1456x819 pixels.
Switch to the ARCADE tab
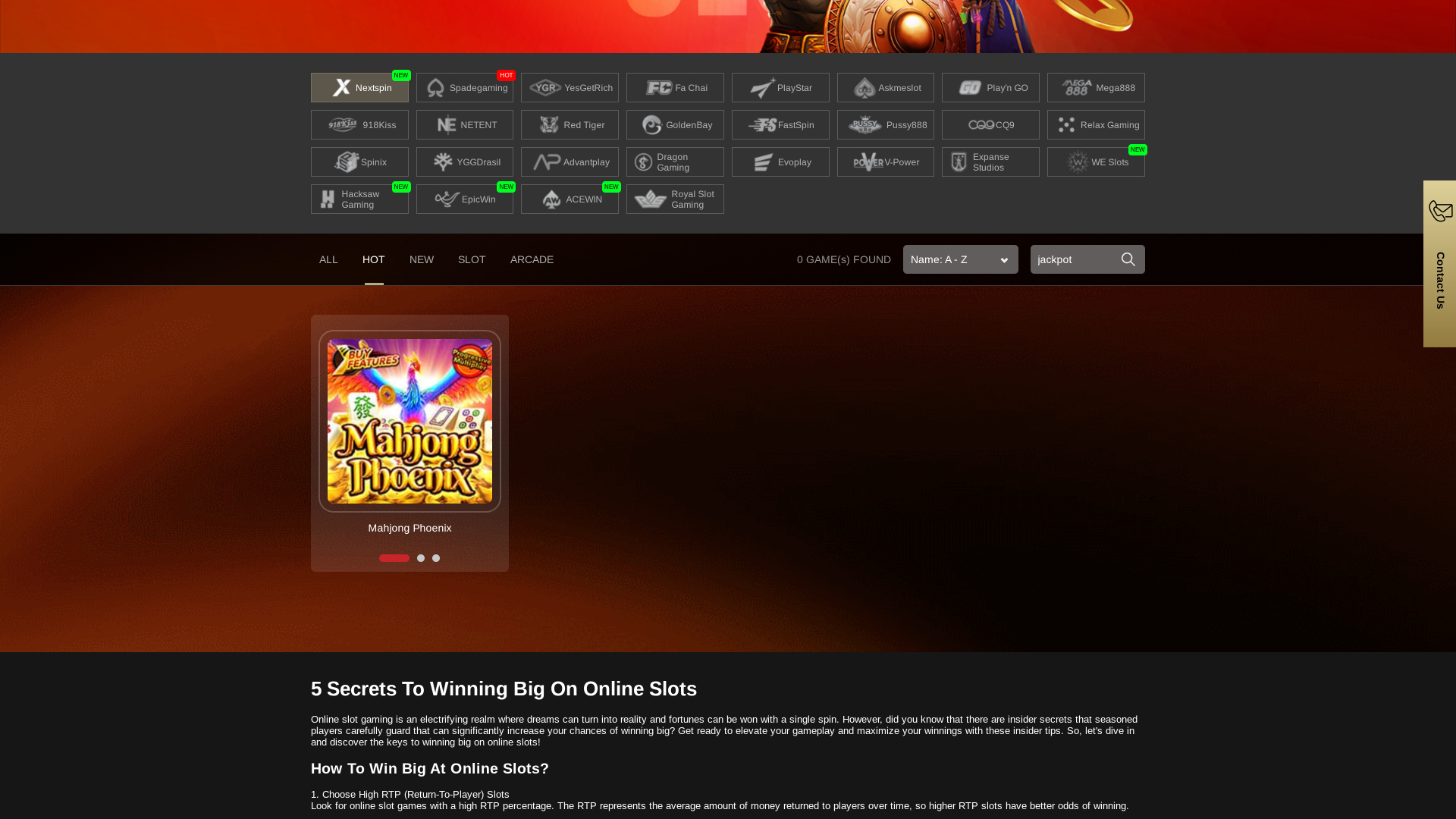[x=532, y=259]
